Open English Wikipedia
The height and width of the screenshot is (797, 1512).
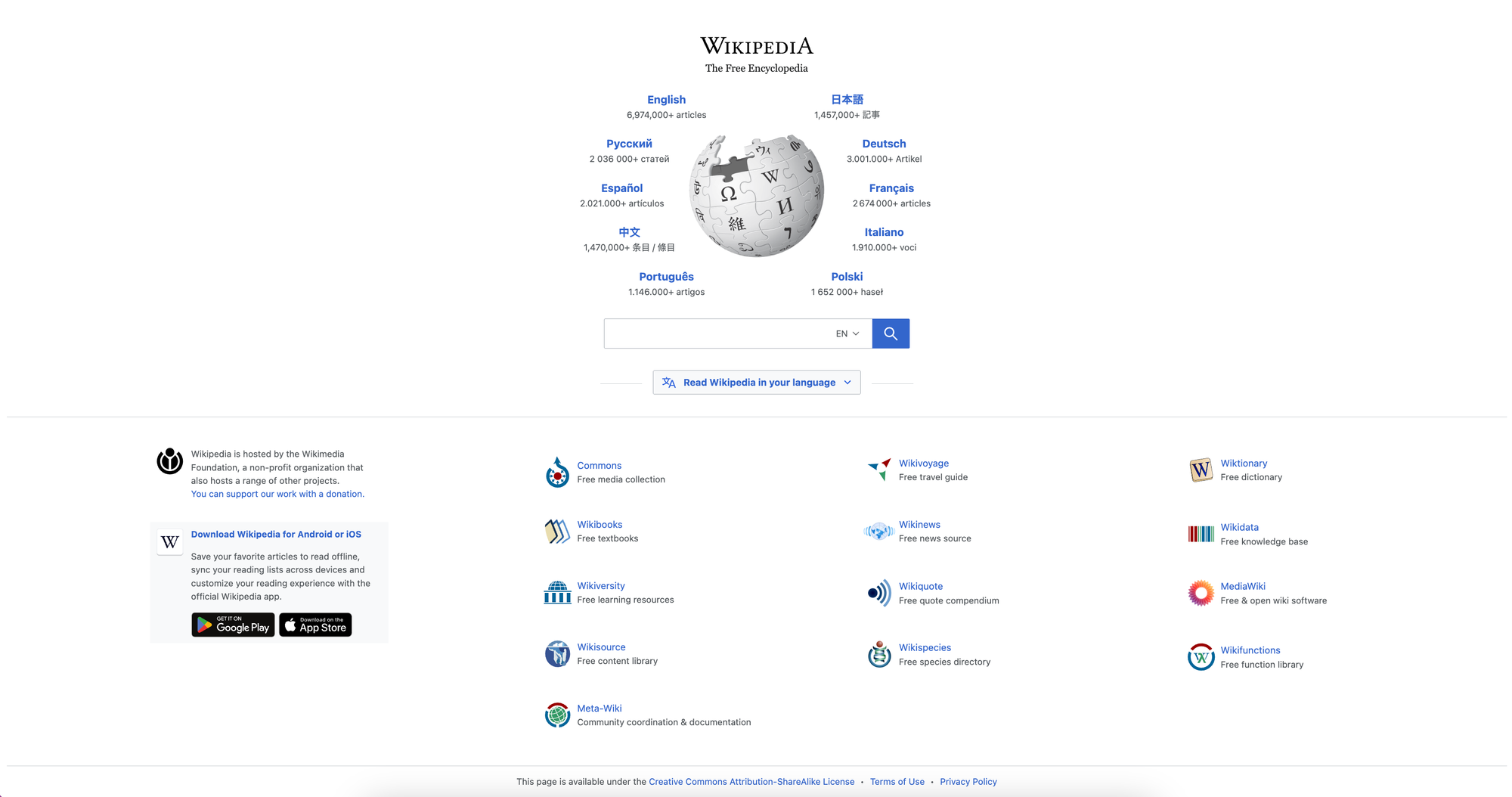tap(666, 100)
